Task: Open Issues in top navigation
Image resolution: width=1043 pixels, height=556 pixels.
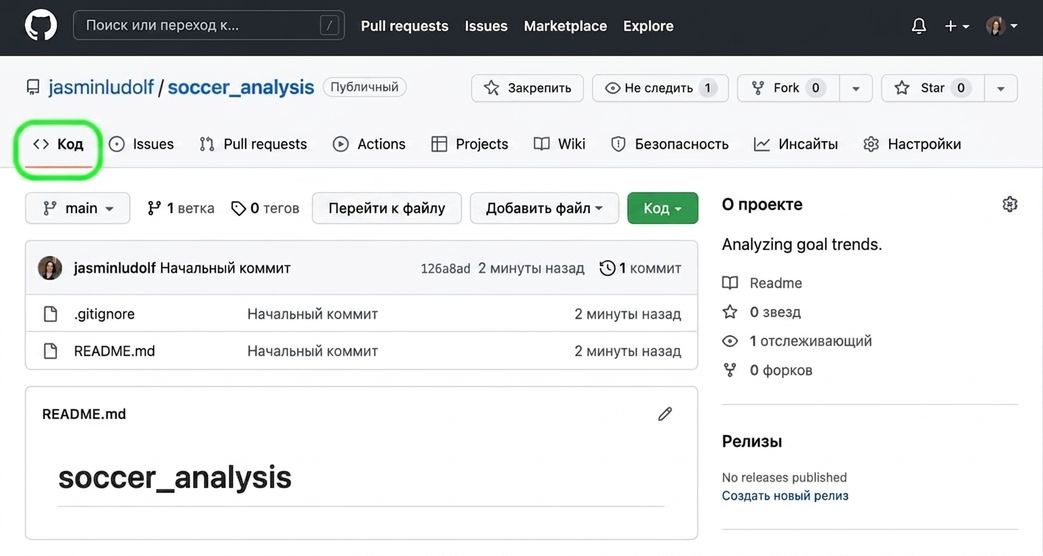Action: pos(486,26)
